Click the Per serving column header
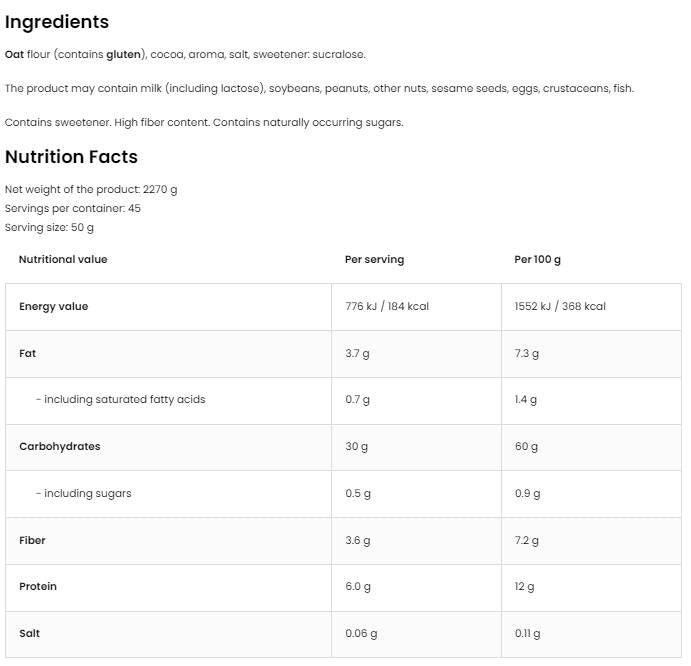Viewport: 691px width, 666px height. click(x=374, y=259)
